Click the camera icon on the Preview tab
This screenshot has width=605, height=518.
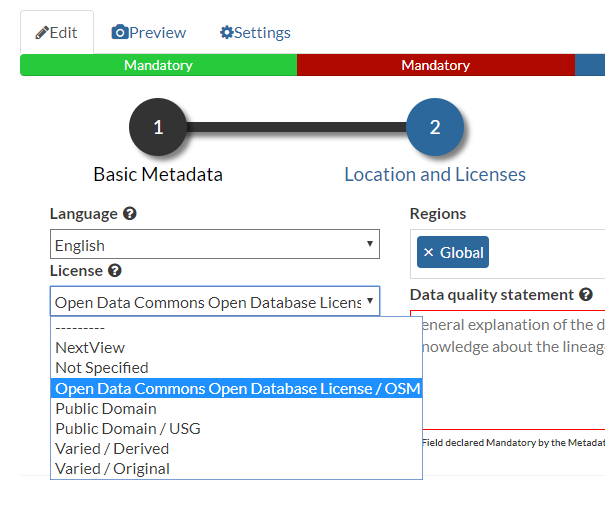pyautogui.click(x=120, y=32)
